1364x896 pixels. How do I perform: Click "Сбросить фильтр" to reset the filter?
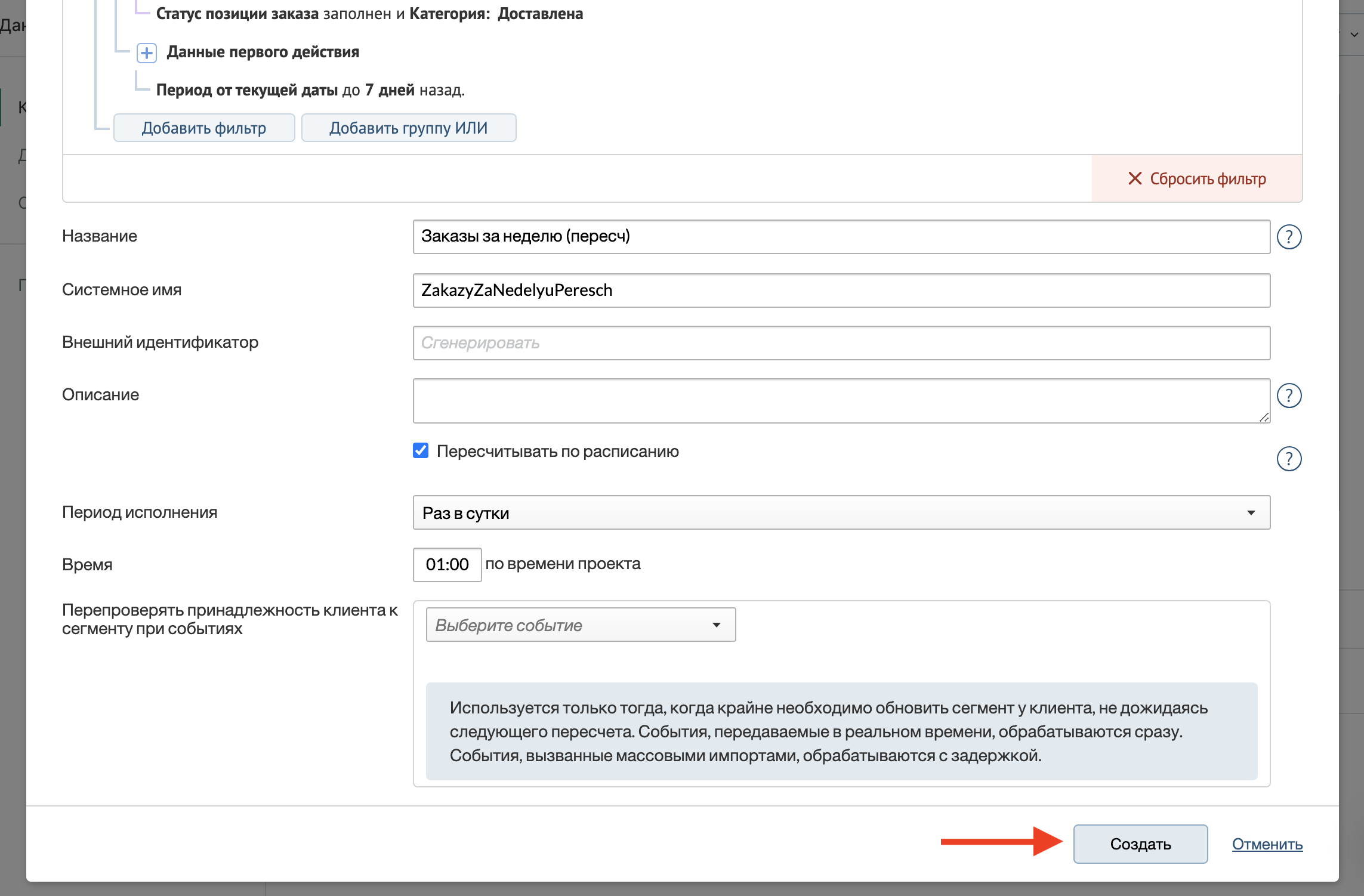(x=1197, y=178)
